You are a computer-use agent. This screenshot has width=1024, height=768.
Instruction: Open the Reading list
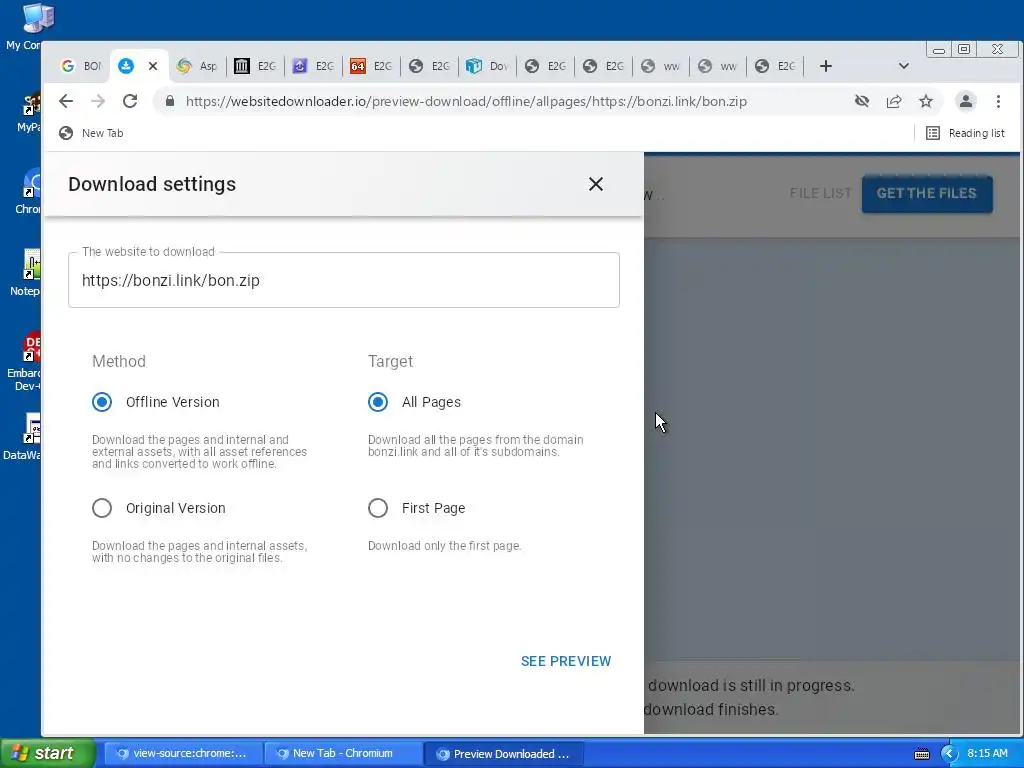click(x=965, y=133)
